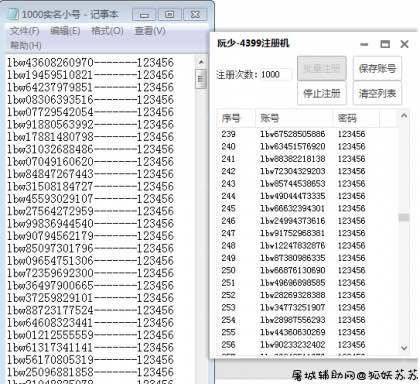Click Notepad line lbw84847267443

point(90,174)
